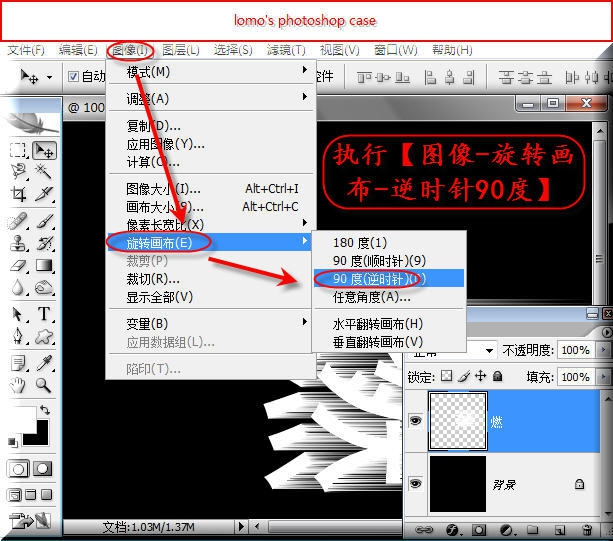Select the Dodge tool
Viewport: 613px width, 541px height.
tap(44, 288)
